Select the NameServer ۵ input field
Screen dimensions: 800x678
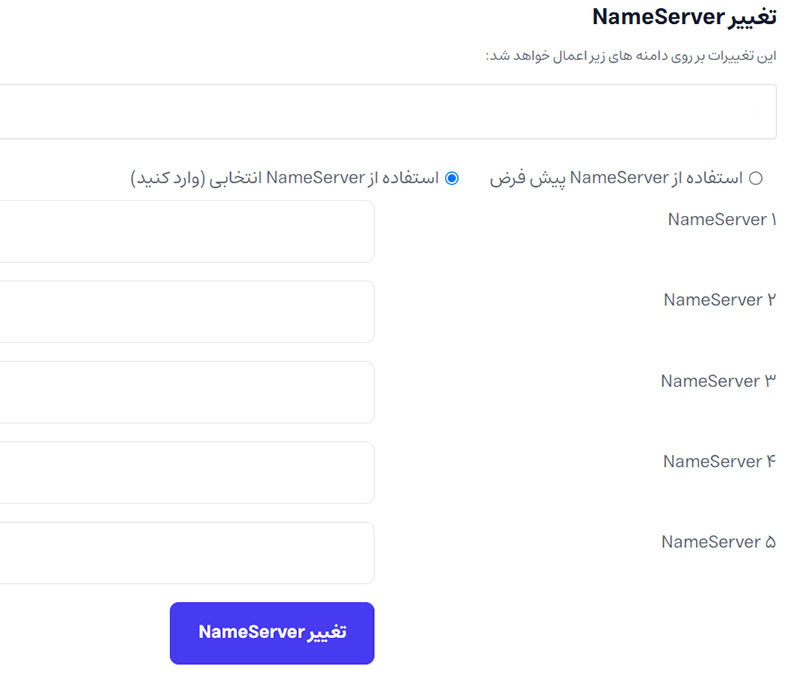pos(187,553)
